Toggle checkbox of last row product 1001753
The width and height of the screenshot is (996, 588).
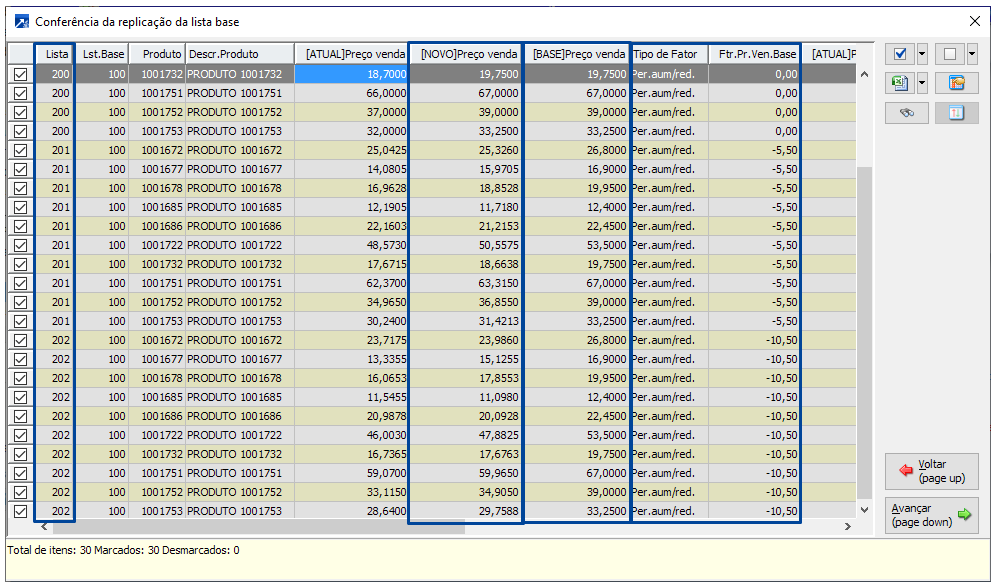point(20,511)
